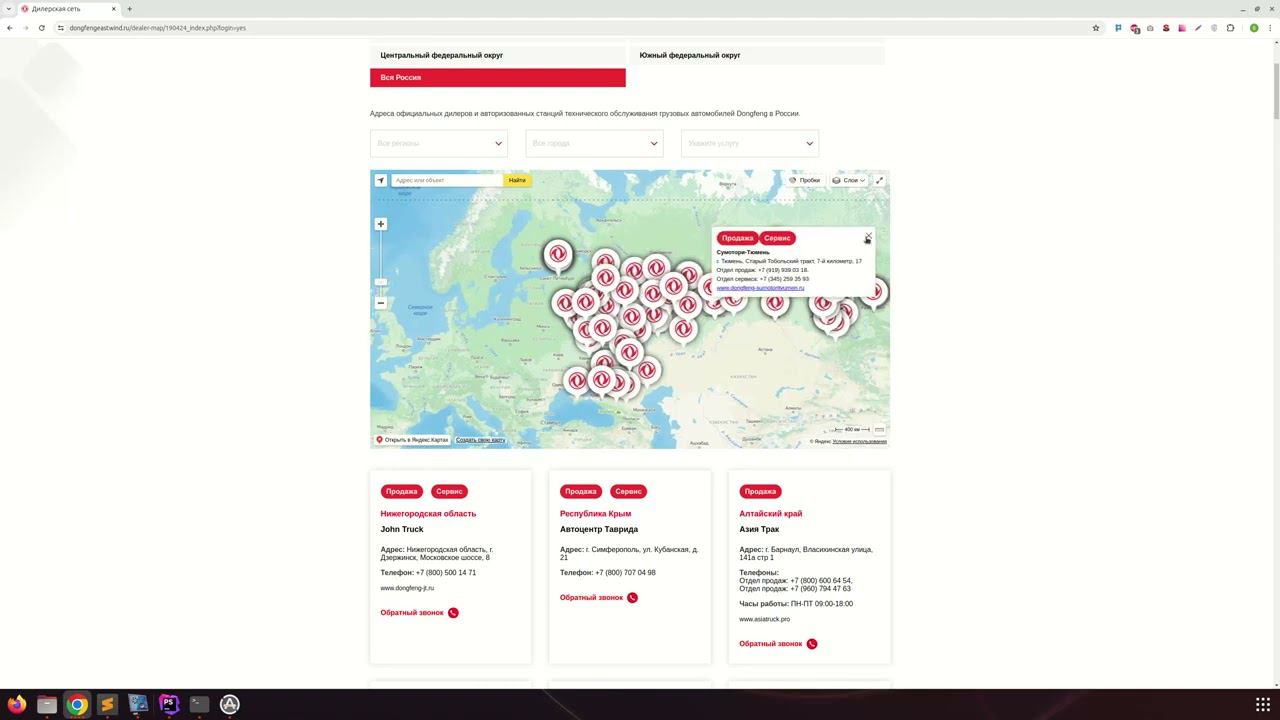Open www.dongfeng-jt.ru dealer website link

point(407,588)
